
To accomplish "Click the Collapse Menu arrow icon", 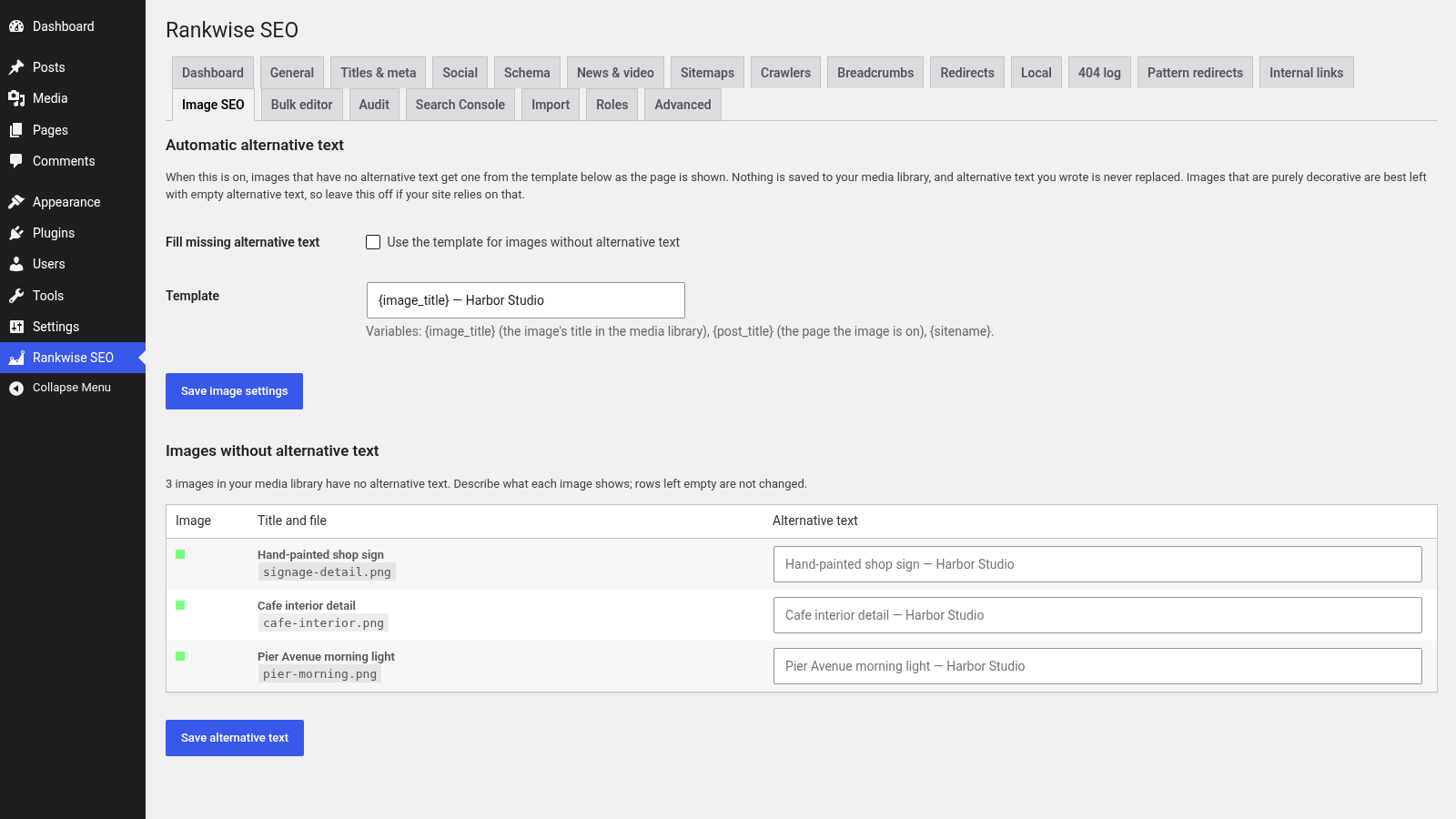I will pyautogui.click(x=16, y=388).
